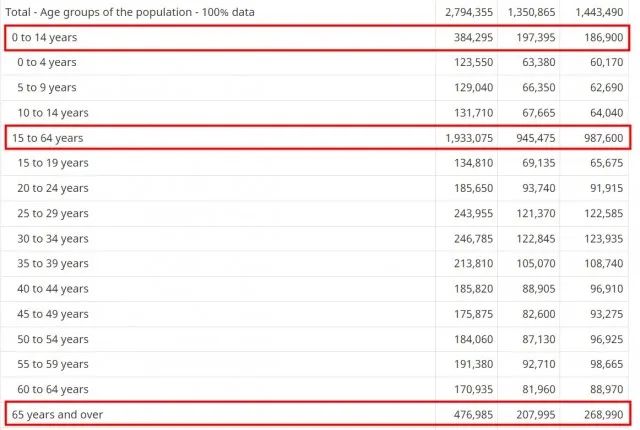The image size is (640, 430).
Task: Select the '65 years and over' row label
Action: (x=57, y=415)
